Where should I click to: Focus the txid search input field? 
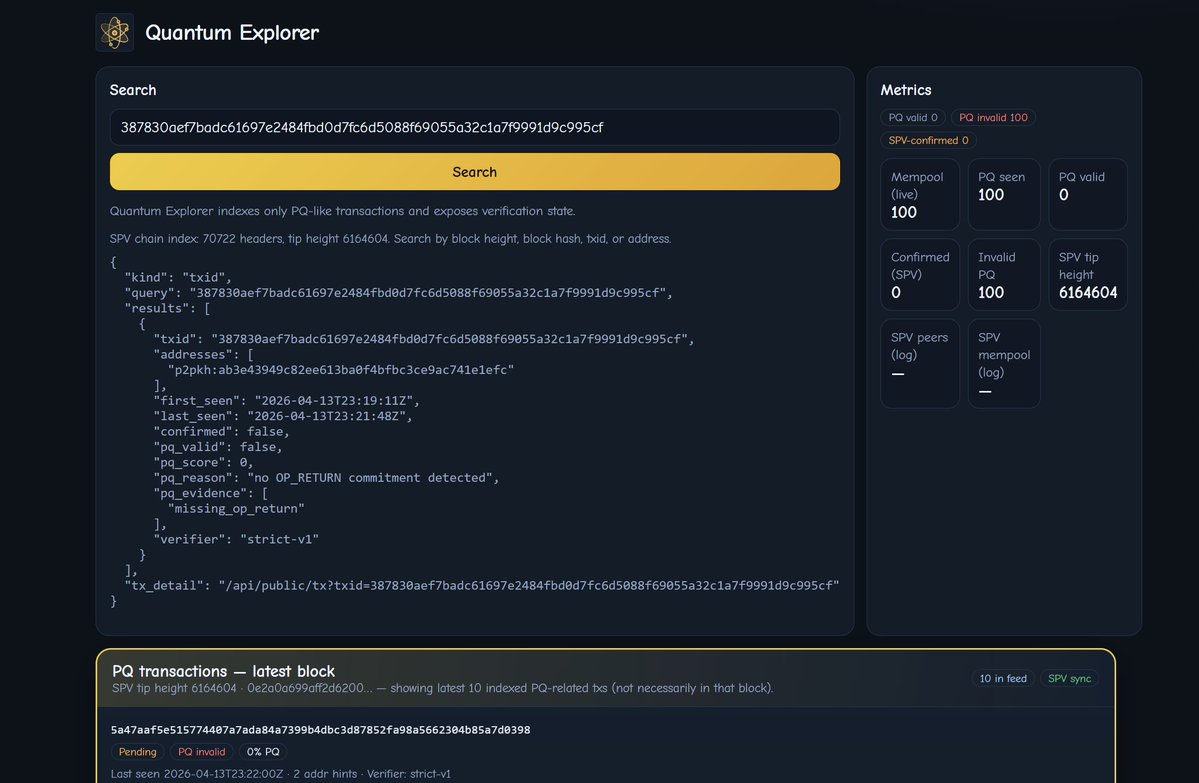tap(474, 127)
